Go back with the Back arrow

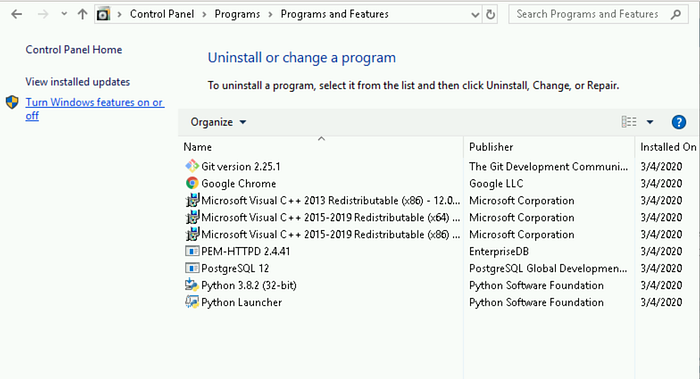click(x=17, y=14)
